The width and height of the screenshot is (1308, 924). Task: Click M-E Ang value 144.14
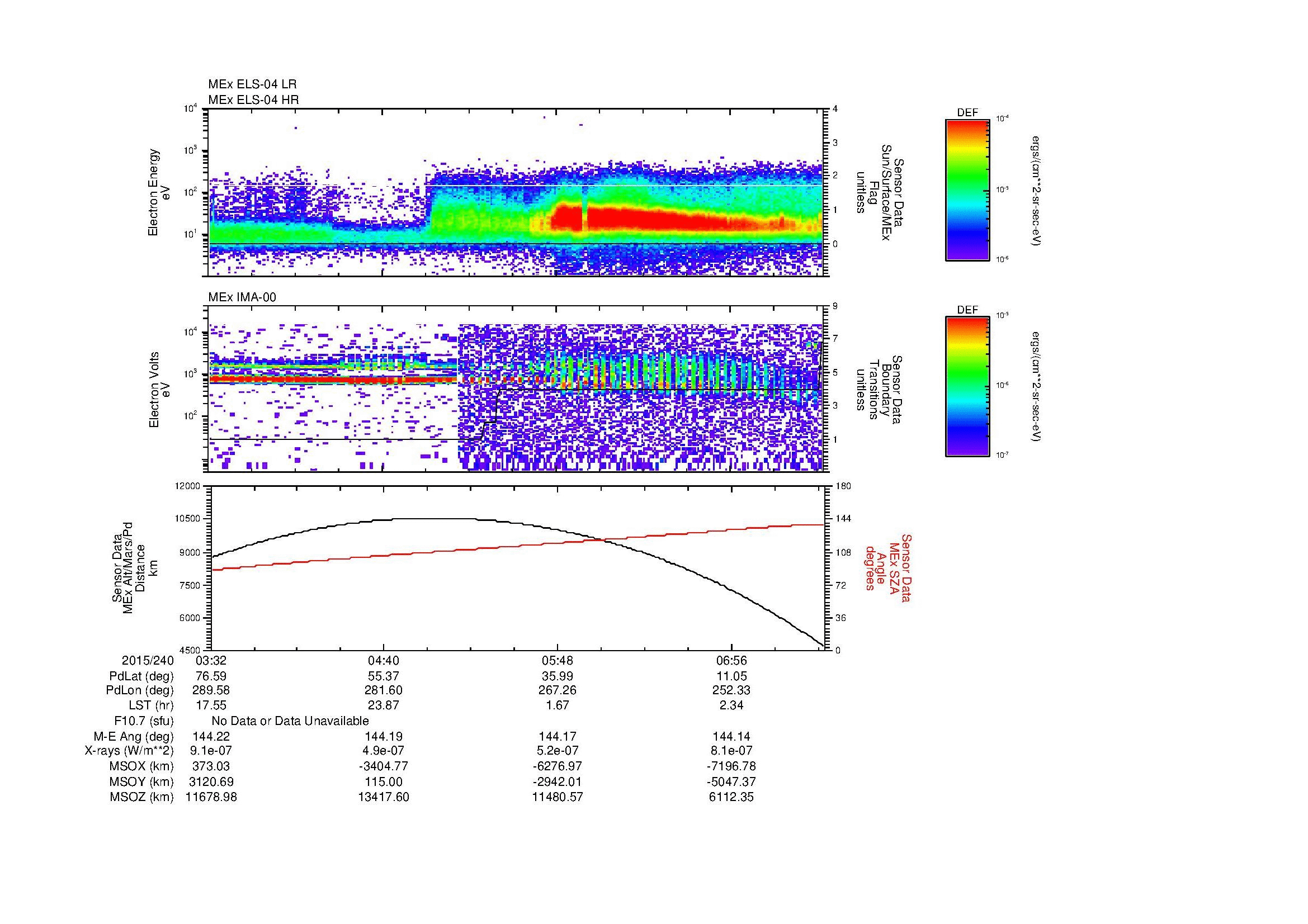732,736
